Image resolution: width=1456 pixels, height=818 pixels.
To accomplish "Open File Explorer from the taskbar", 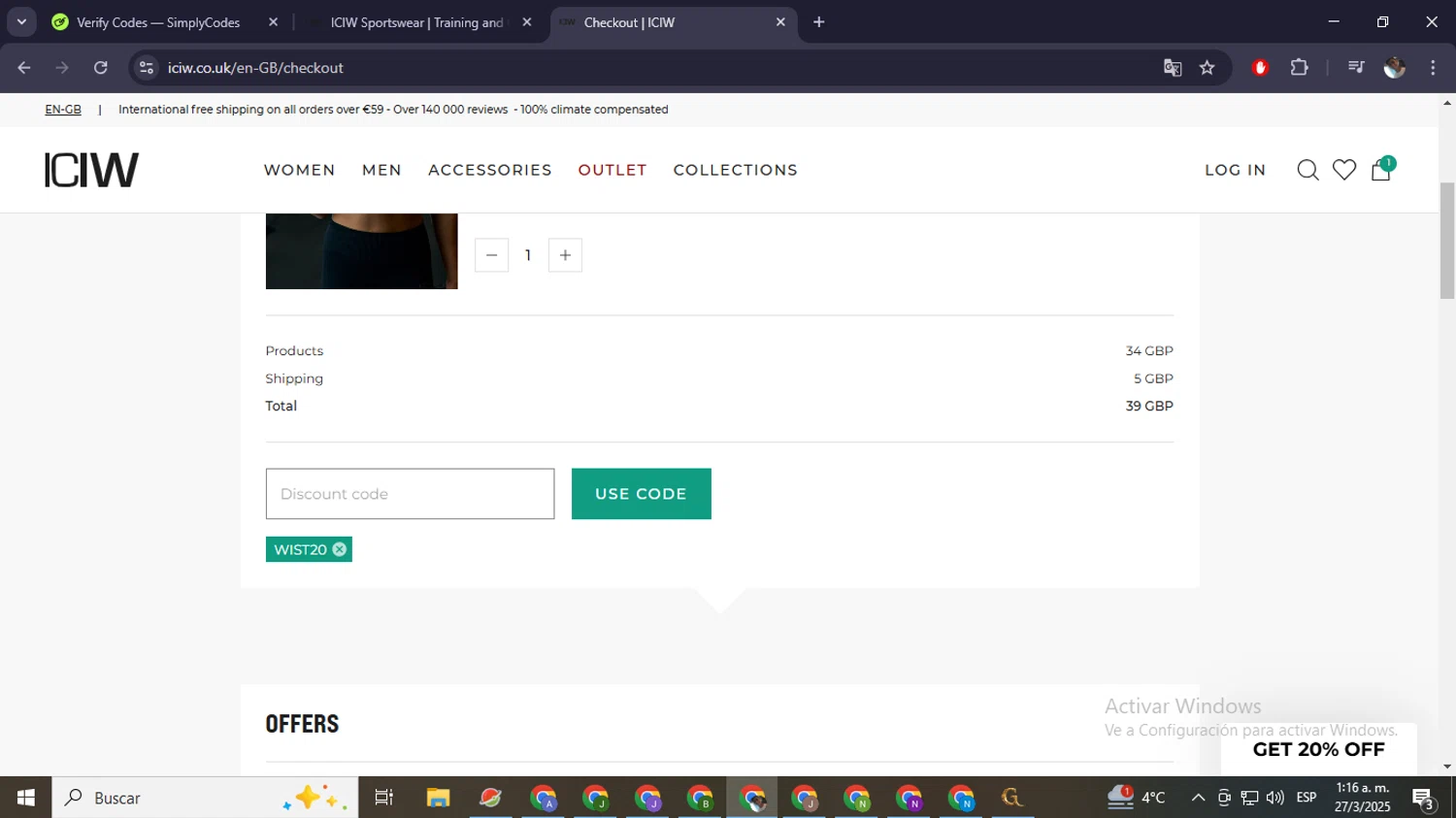I will 438,798.
